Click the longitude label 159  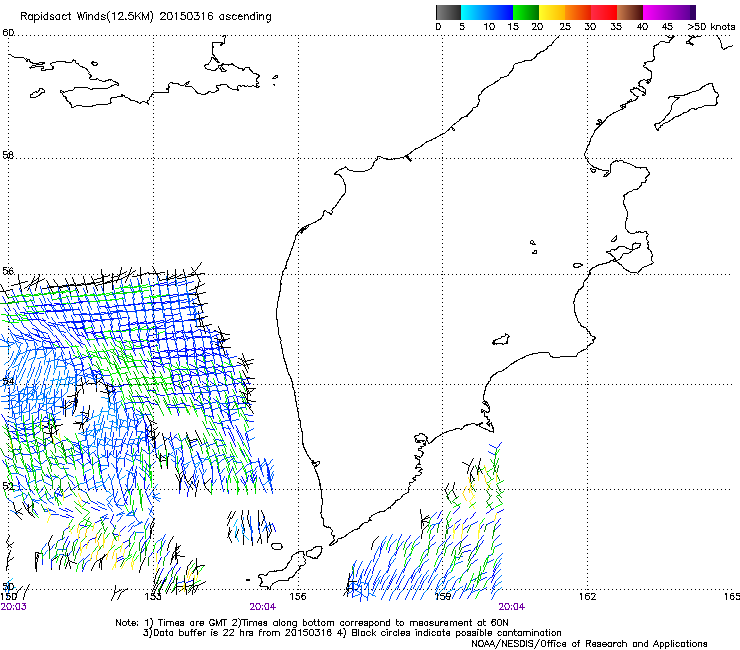coord(443,597)
